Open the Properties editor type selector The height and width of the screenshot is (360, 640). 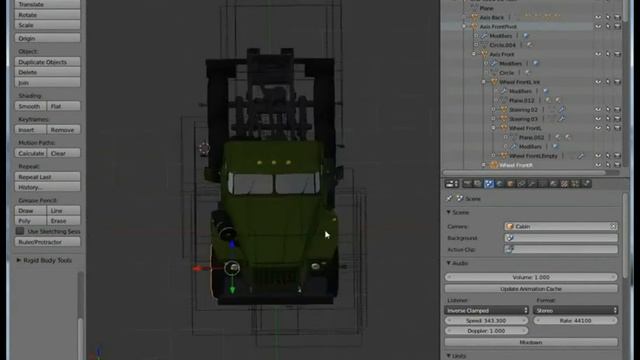(452, 184)
